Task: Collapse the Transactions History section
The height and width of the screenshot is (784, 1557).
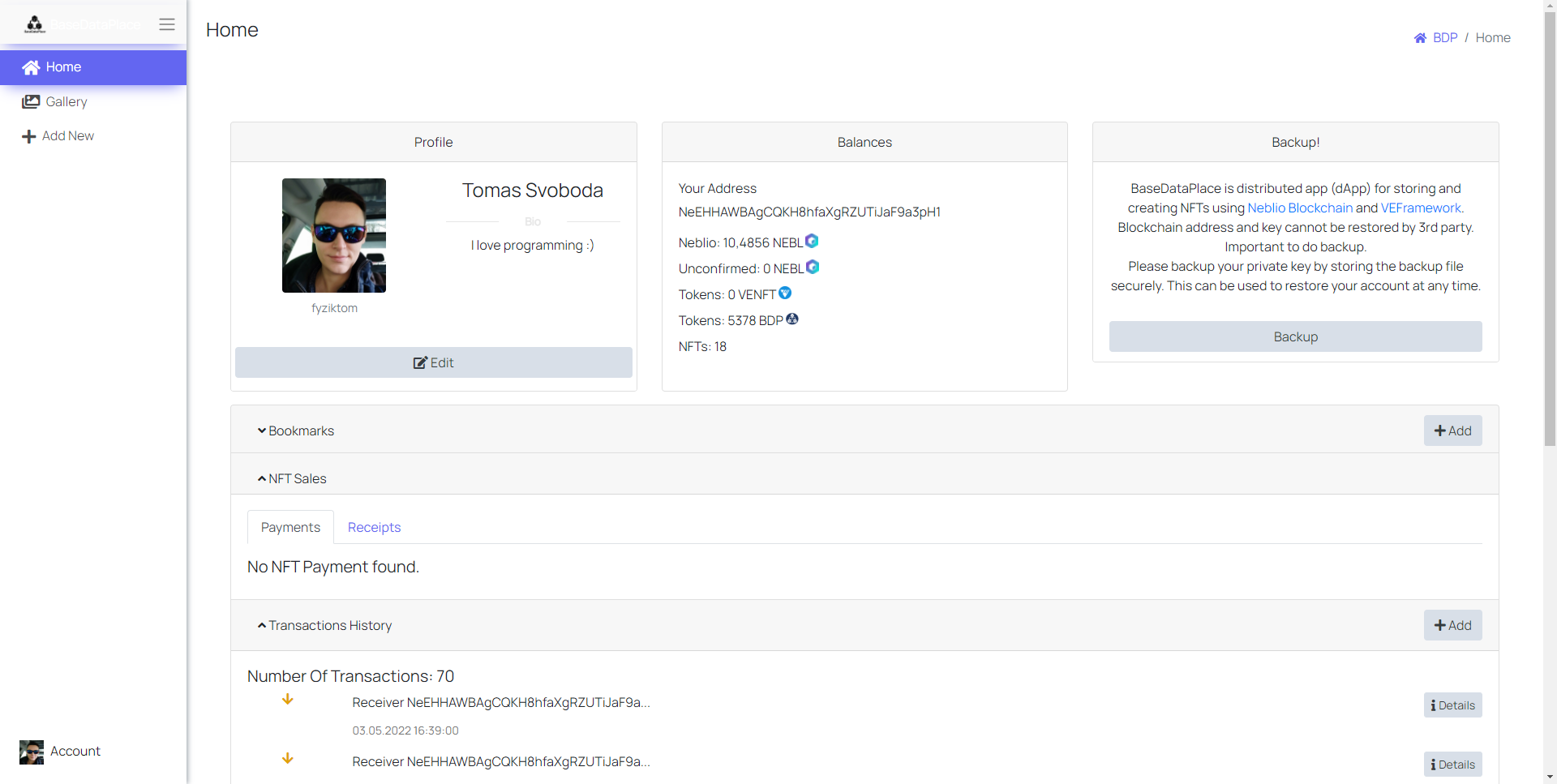Action: (324, 625)
